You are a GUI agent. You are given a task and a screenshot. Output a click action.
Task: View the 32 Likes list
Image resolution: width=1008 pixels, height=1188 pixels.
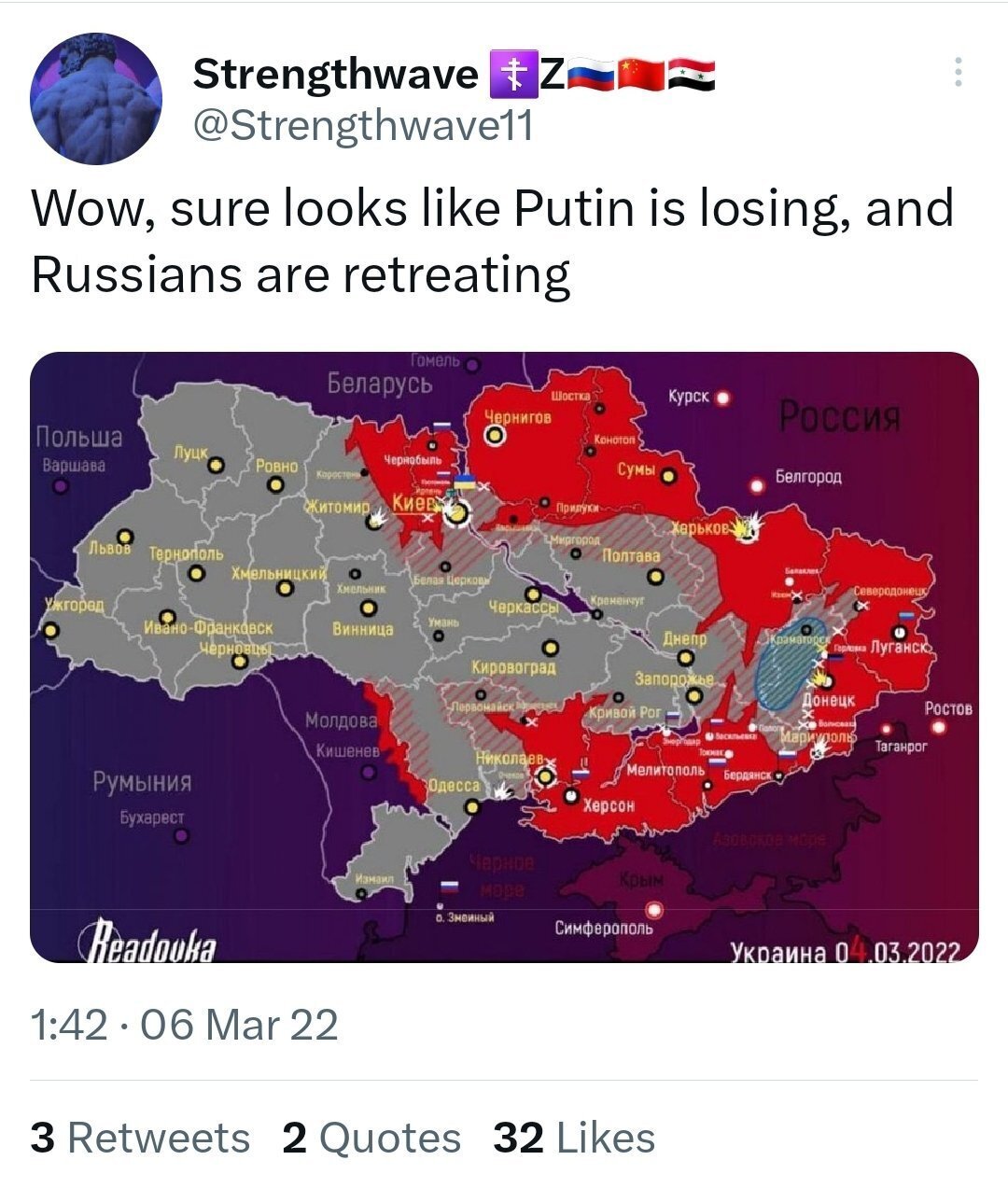(574, 1139)
